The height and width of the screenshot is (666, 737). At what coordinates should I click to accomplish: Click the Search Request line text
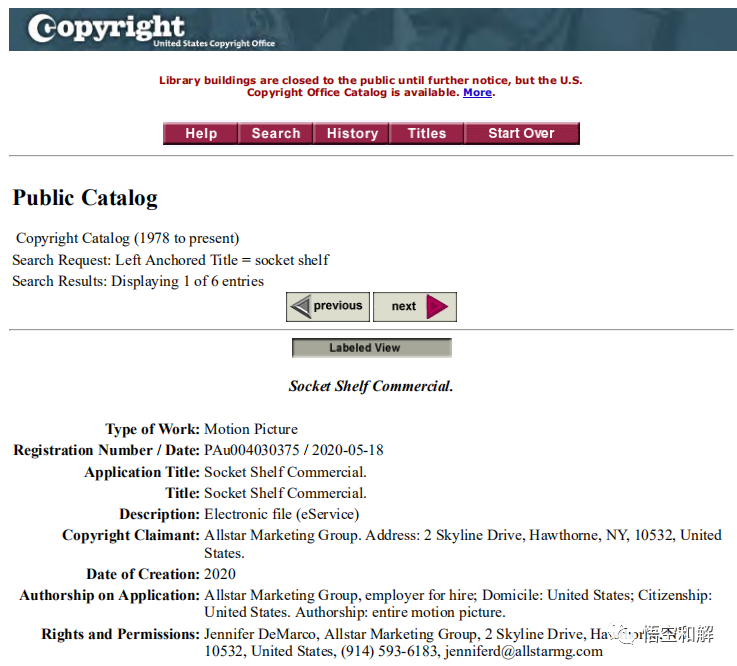(x=171, y=260)
